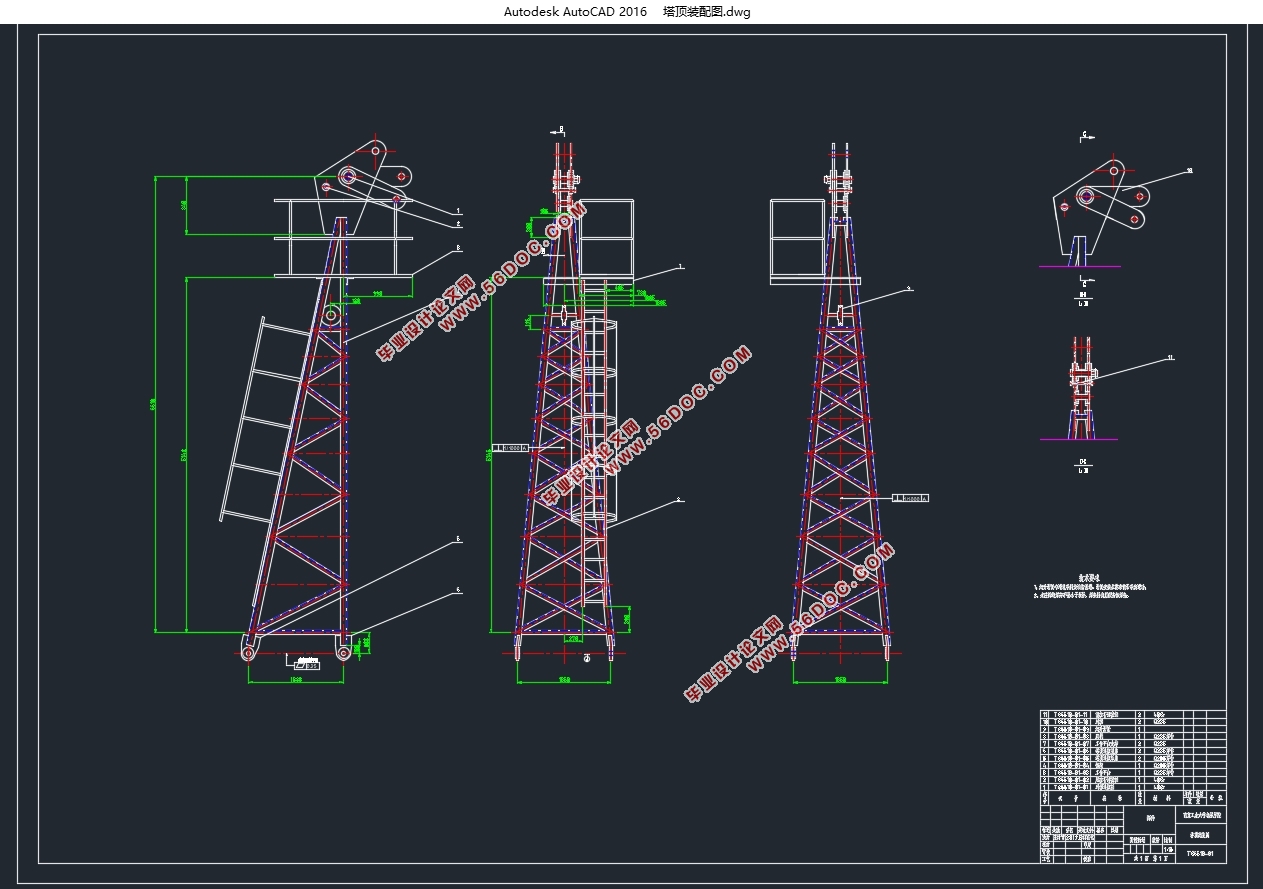Screen dimensions: 1263x889
Task: Select section marker "C" above the lever detail view
Action: point(1084,133)
